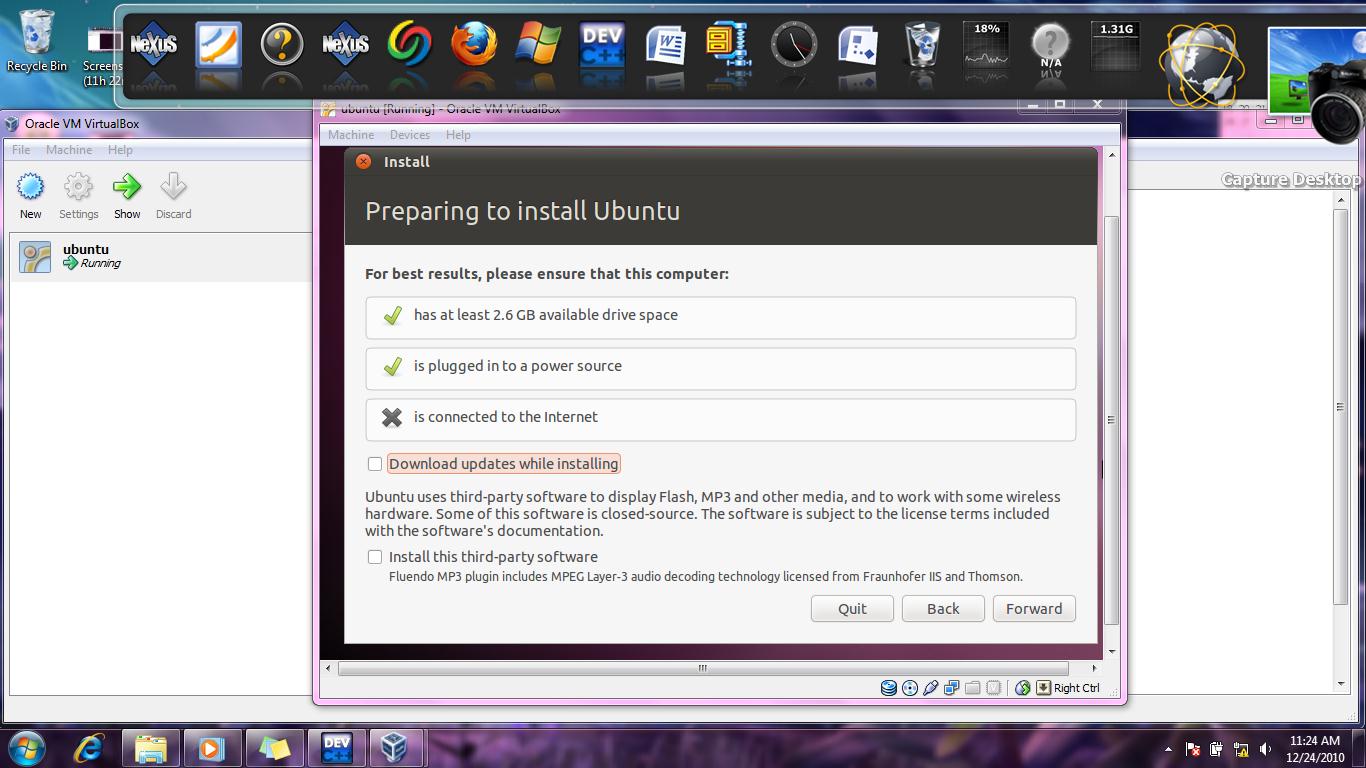Open Internet Explorer from taskbar

[x=89, y=748]
